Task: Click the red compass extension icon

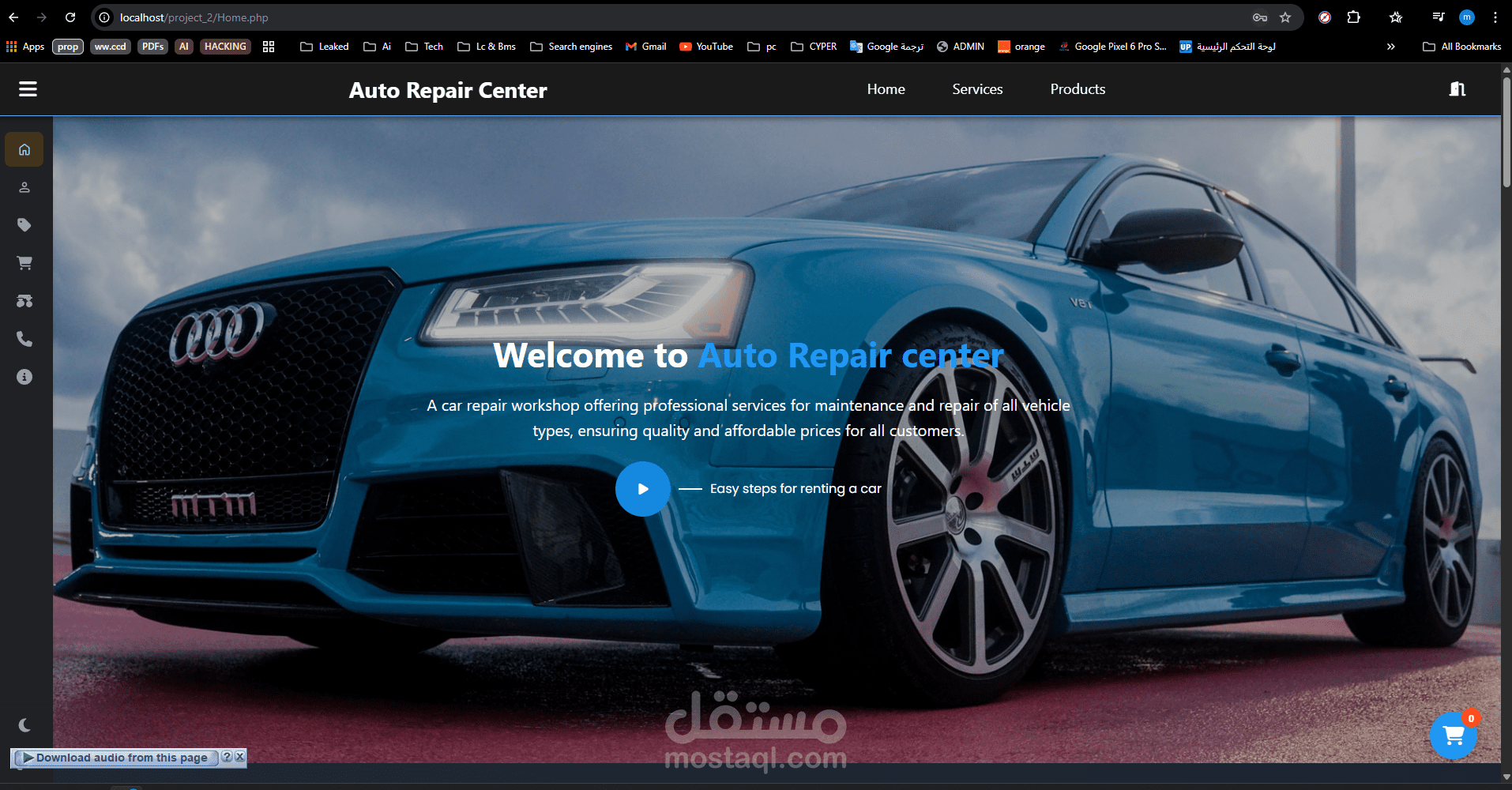Action: point(1325,17)
